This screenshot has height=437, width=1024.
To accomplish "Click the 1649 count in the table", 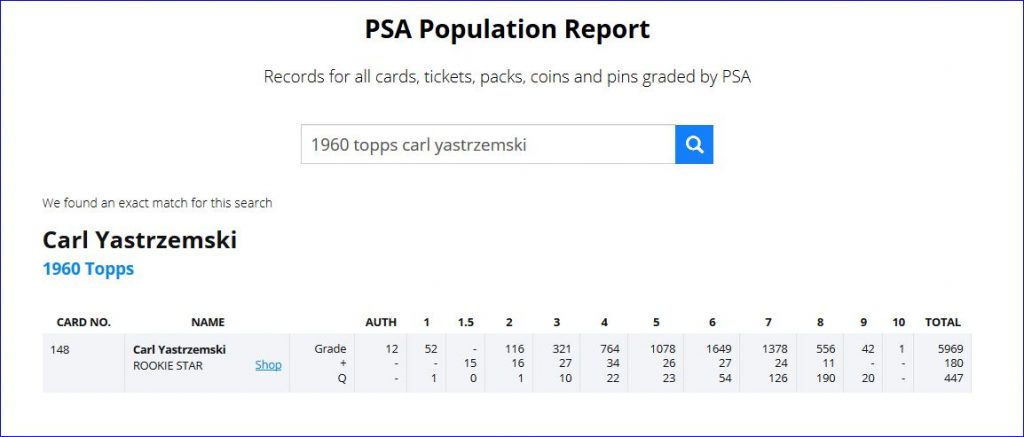I will click(719, 349).
